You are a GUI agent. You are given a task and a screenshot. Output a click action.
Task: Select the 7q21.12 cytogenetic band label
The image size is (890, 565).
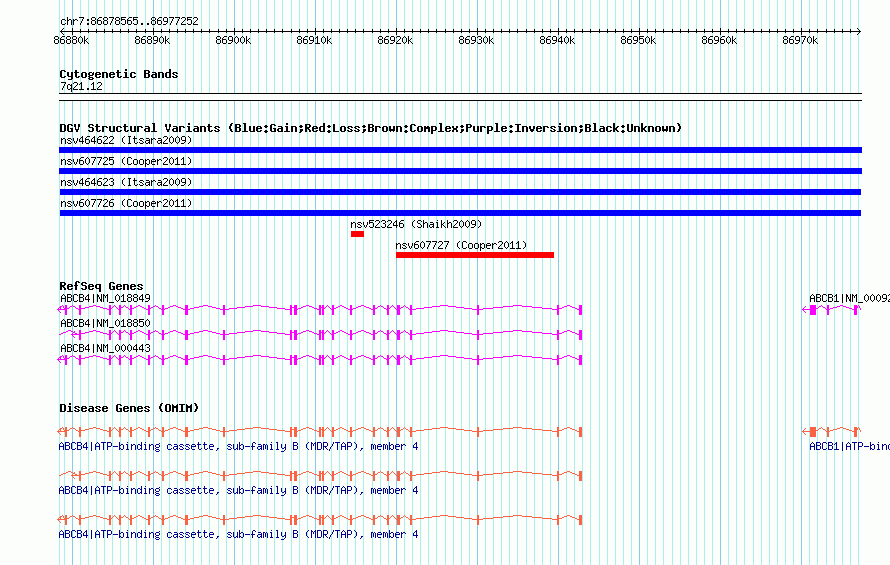click(x=81, y=86)
